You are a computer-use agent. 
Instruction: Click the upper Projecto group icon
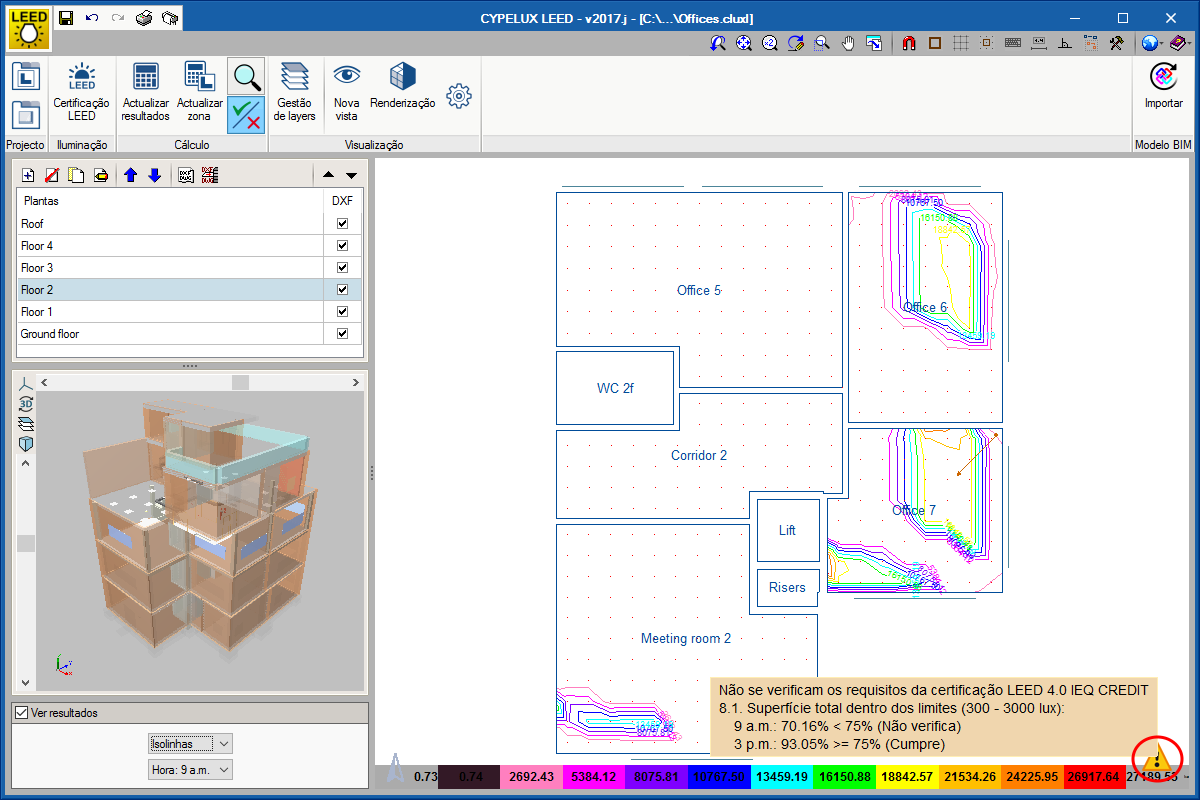[x=25, y=76]
